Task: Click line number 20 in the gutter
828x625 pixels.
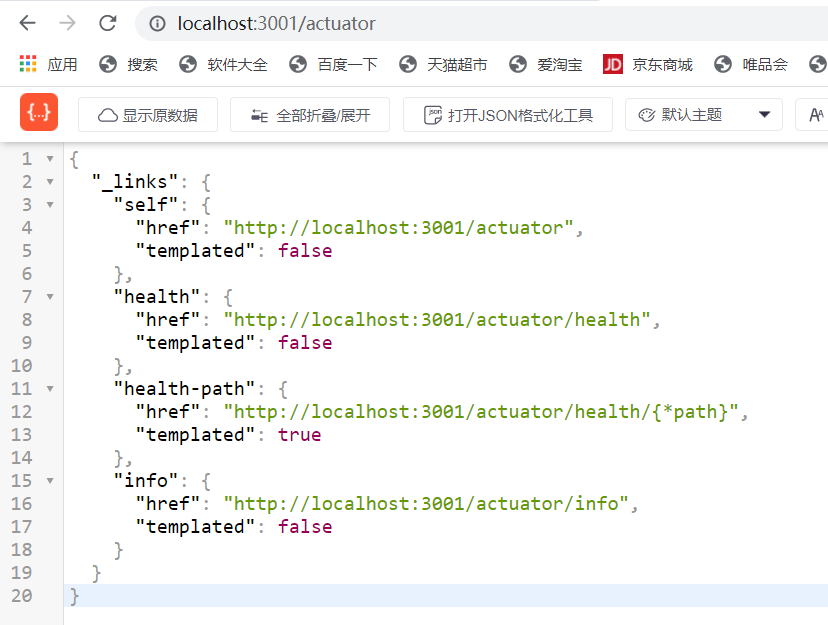Action: coord(22,595)
